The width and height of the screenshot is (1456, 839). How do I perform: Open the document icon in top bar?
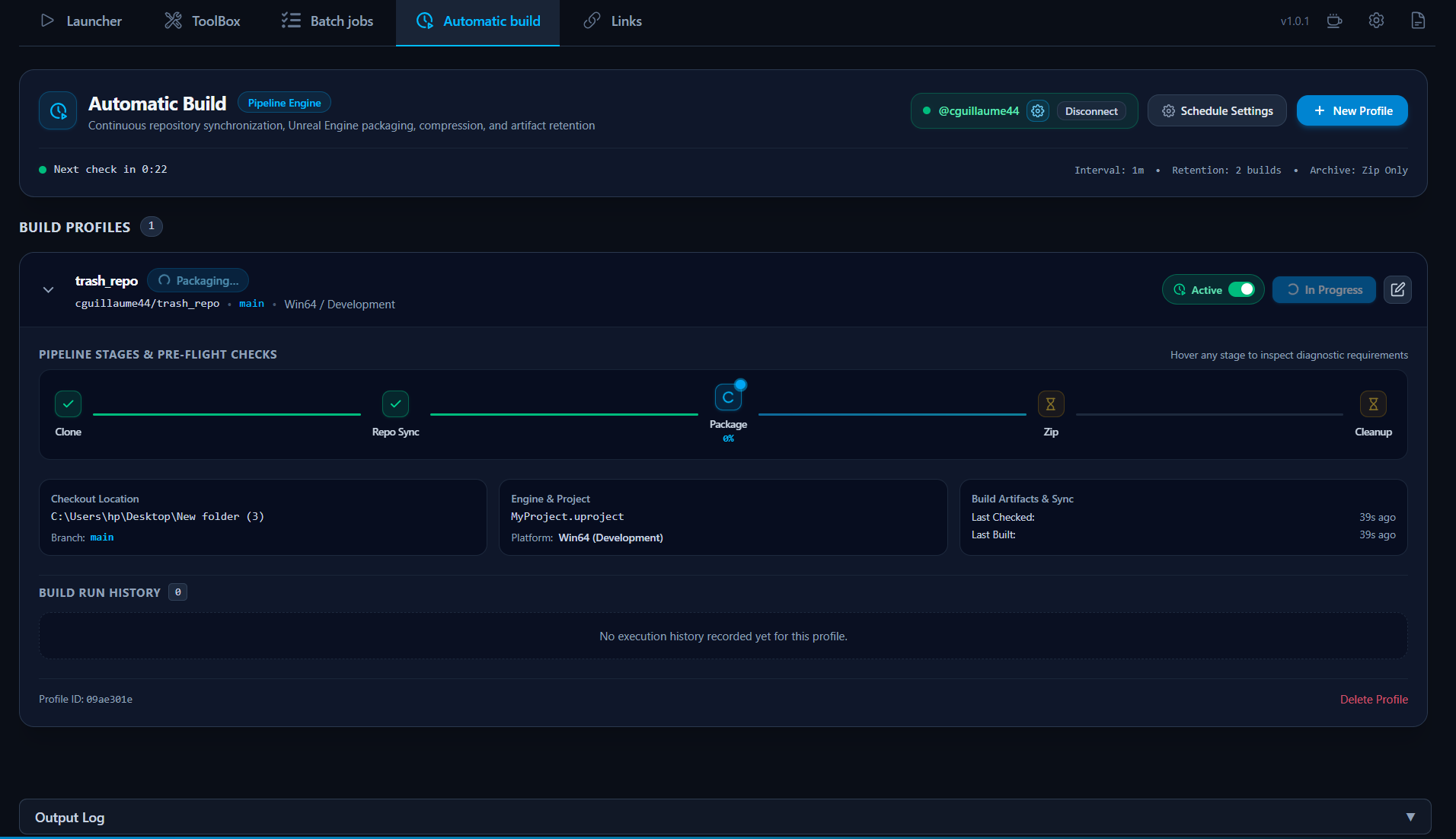click(x=1418, y=21)
